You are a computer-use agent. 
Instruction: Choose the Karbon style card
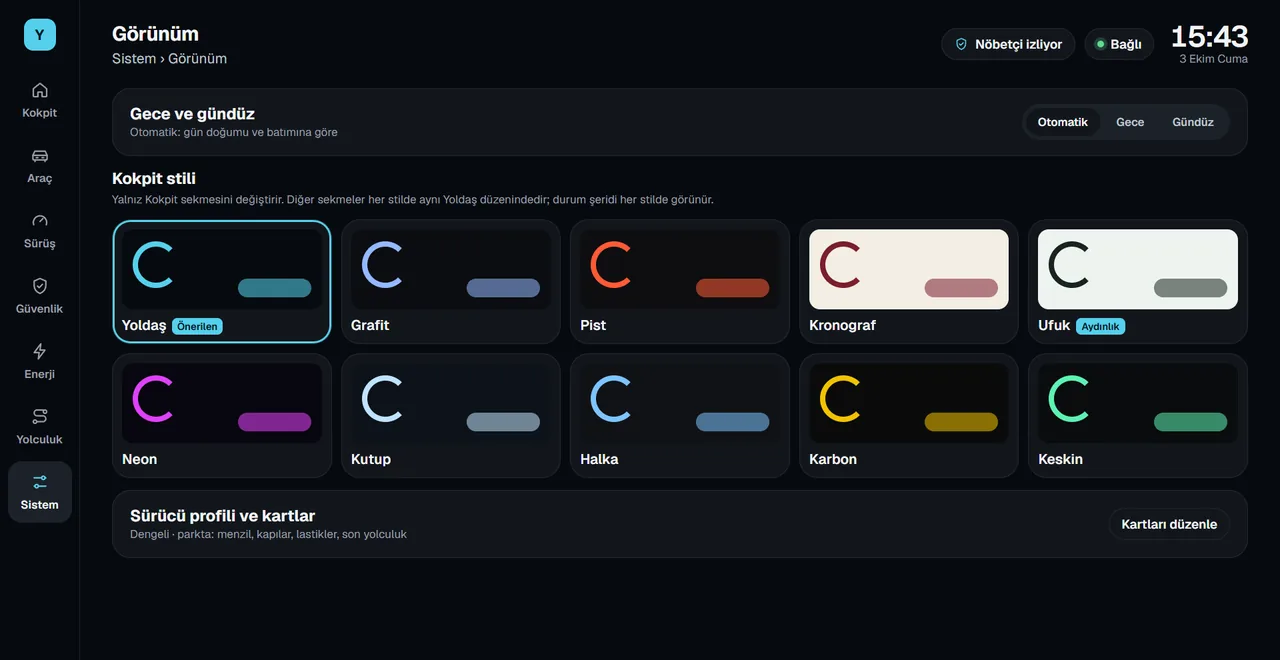point(909,416)
